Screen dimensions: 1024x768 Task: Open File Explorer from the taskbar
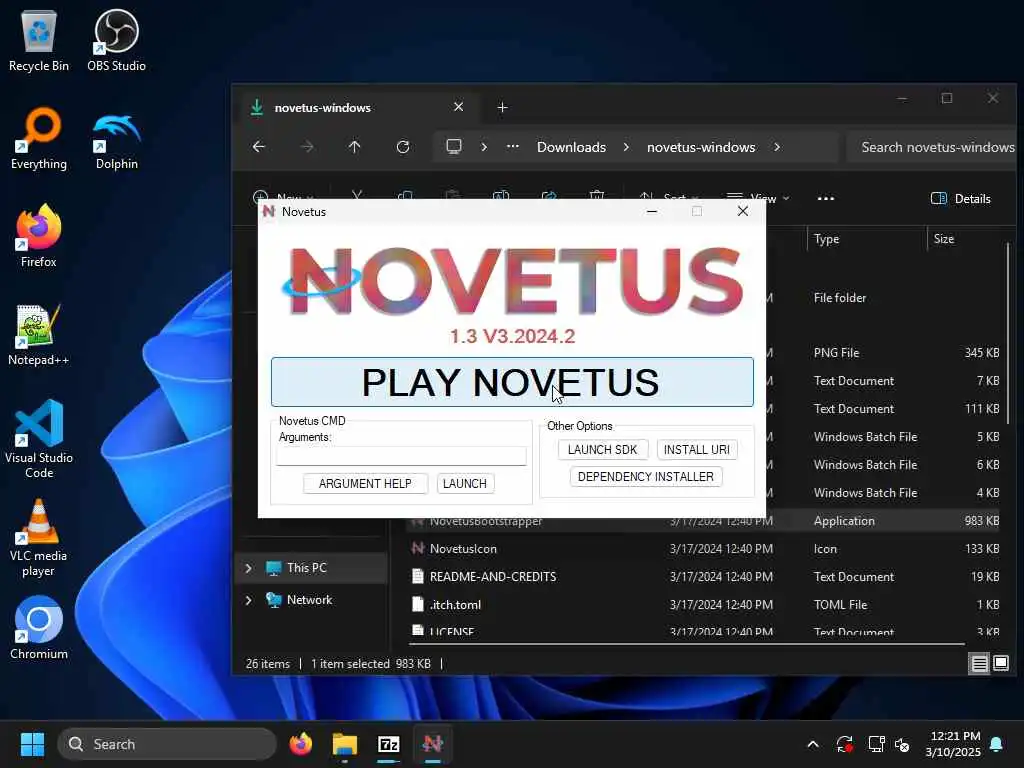345,744
